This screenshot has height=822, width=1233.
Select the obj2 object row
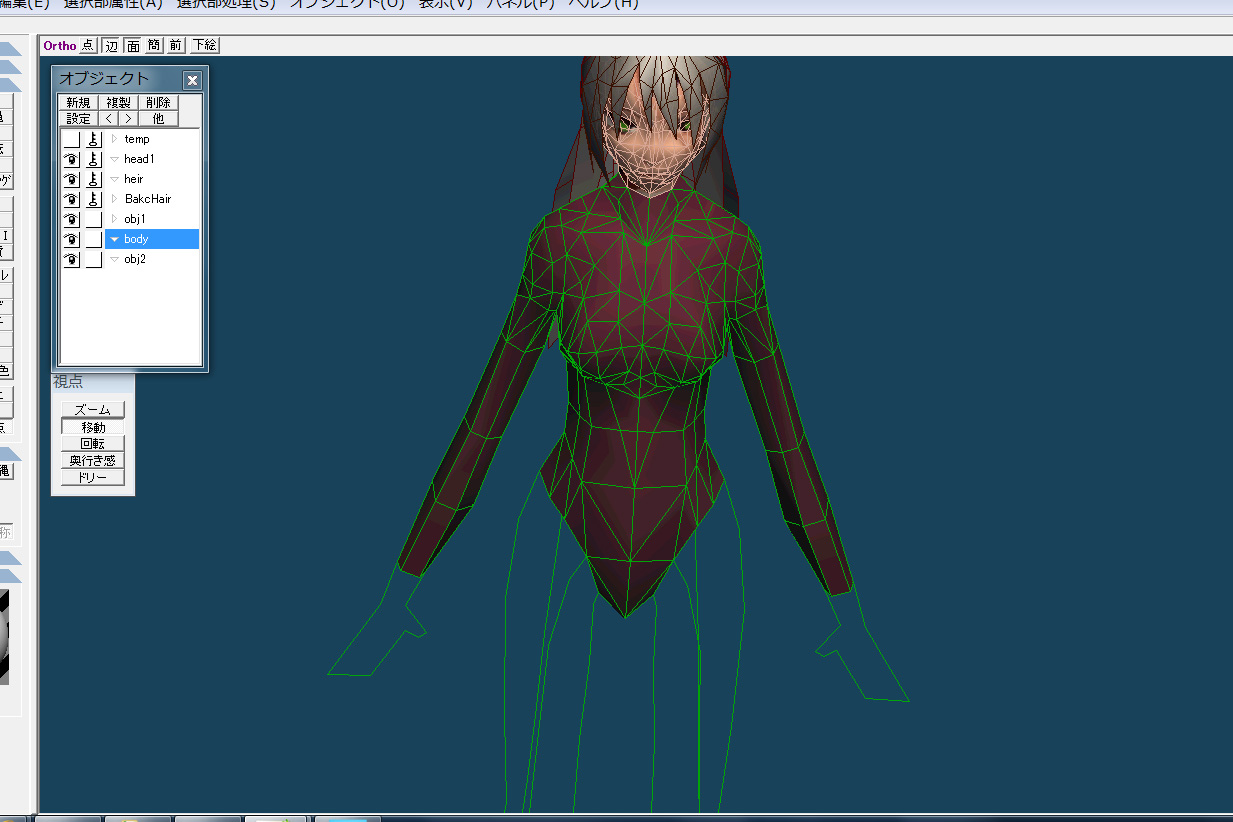point(152,259)
